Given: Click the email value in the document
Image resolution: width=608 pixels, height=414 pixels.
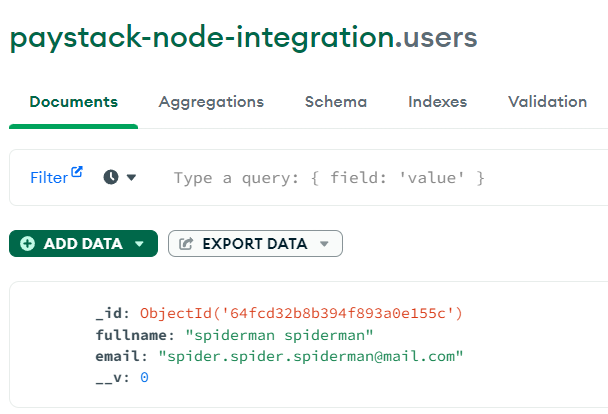Looking at the screenshot, I should (310, 356).
